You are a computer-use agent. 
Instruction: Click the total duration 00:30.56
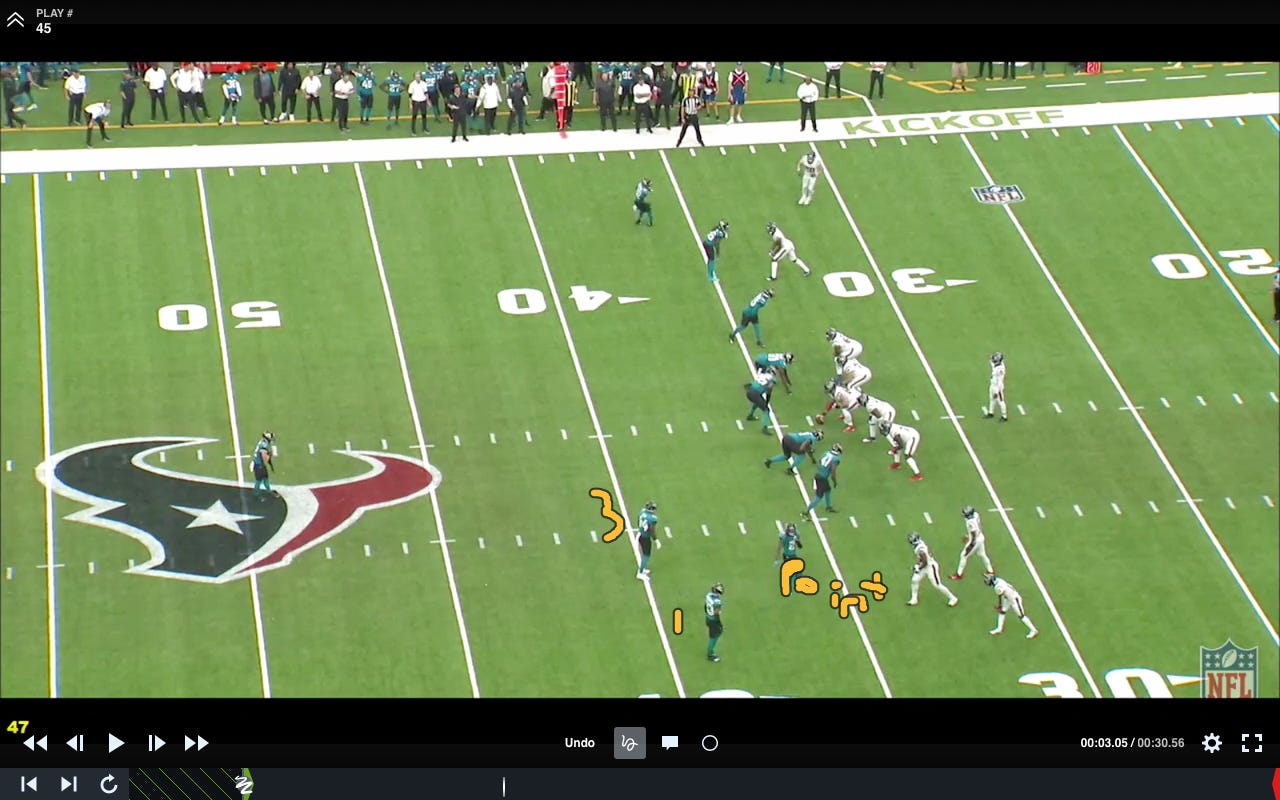tap(1161, 743)
